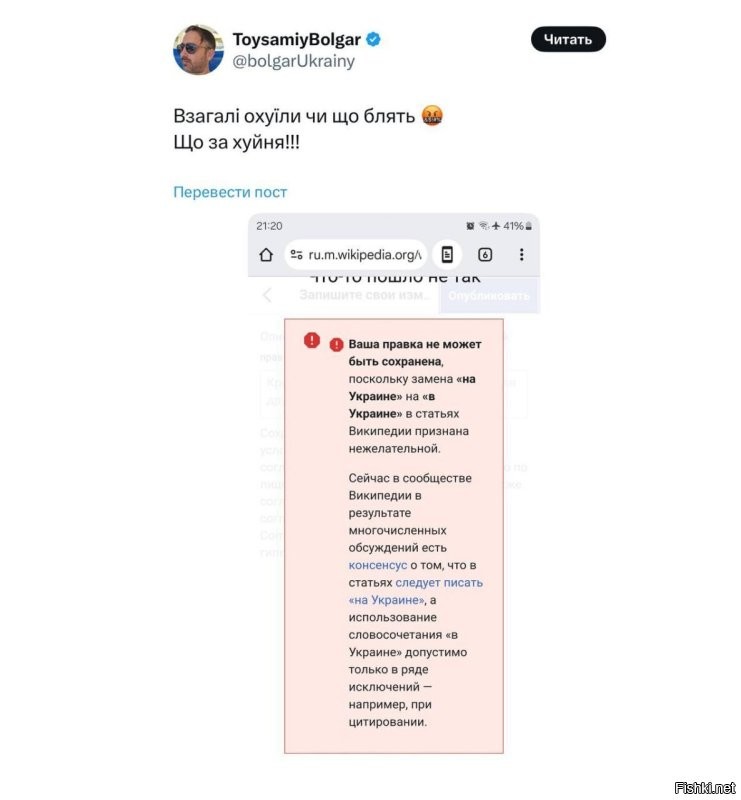Image resolution: width=741 pixels, height=800 pixels.
Task: Go back with the left chevron
Action: [267, 295]
